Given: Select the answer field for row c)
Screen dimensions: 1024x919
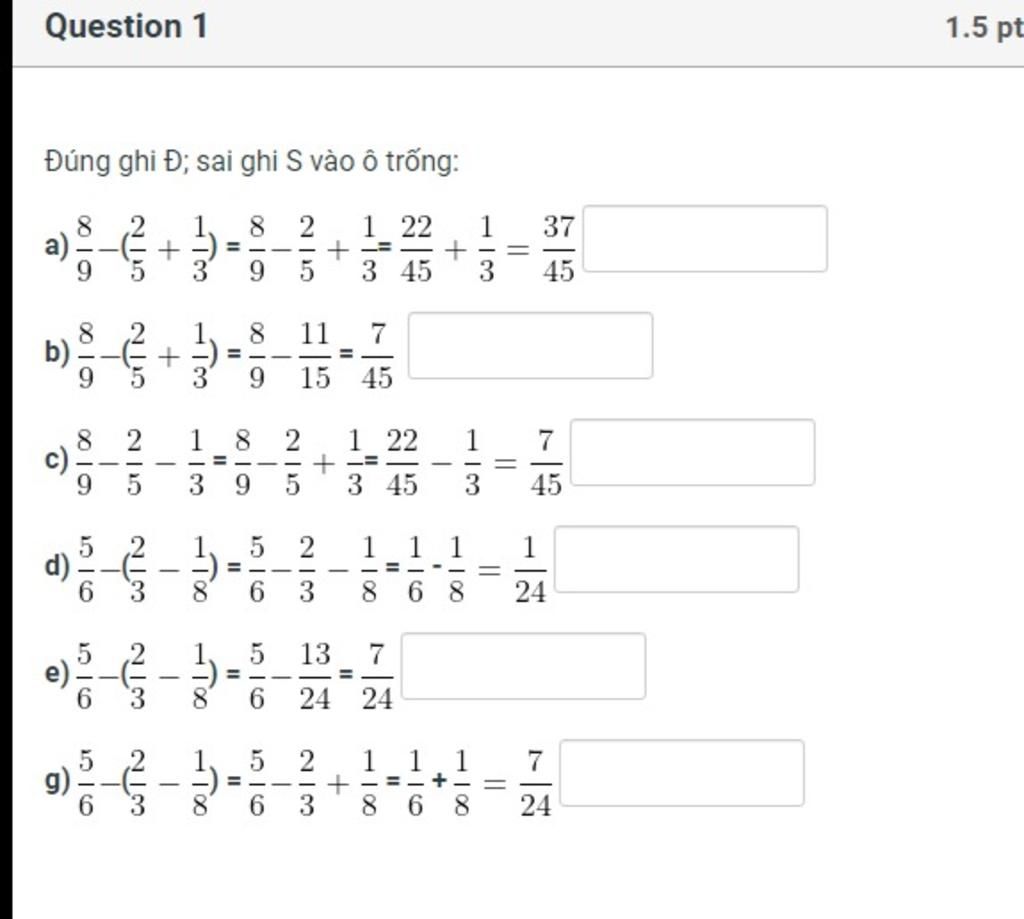Looking at the screenshot, I should [x=693, y=453].
